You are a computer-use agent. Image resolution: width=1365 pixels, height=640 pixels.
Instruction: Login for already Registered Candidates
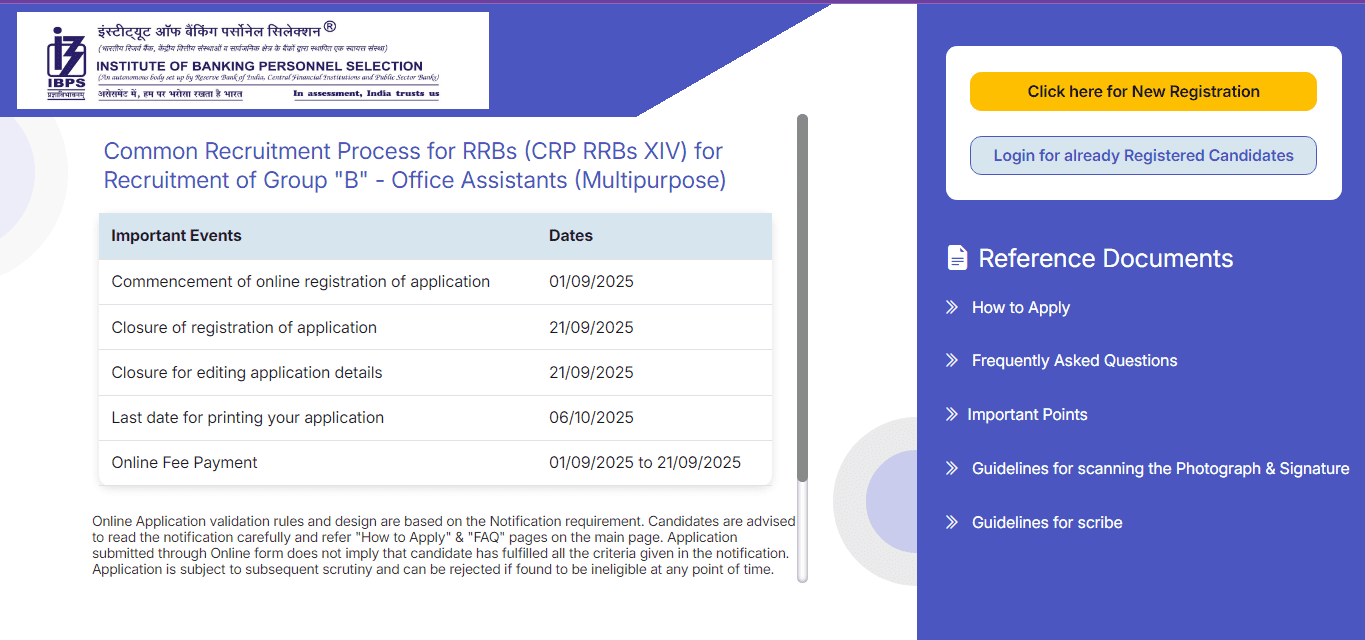[x=1142, y=155]
